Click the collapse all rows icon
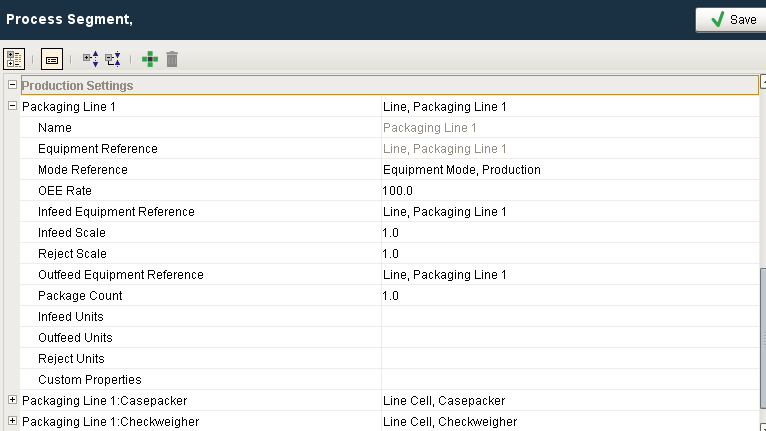Screen dimensions: 766x431 point(113,59)
